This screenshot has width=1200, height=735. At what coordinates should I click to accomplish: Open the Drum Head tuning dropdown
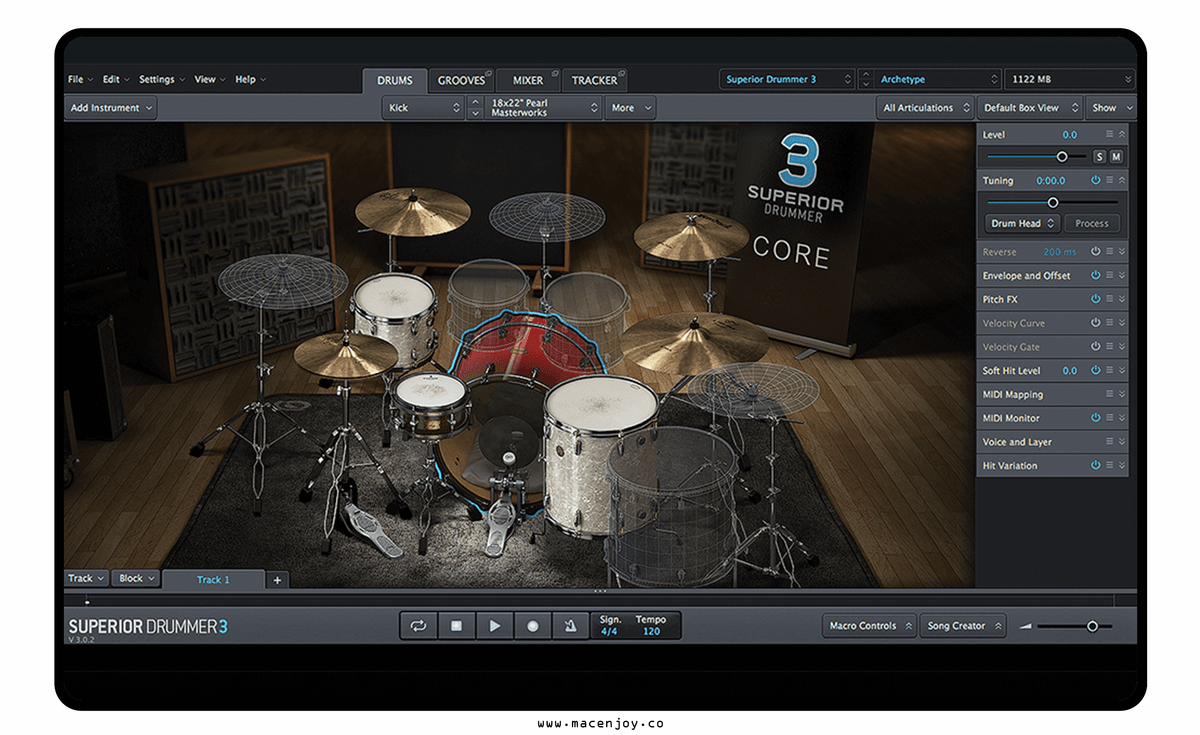[x=1022, y=224]
